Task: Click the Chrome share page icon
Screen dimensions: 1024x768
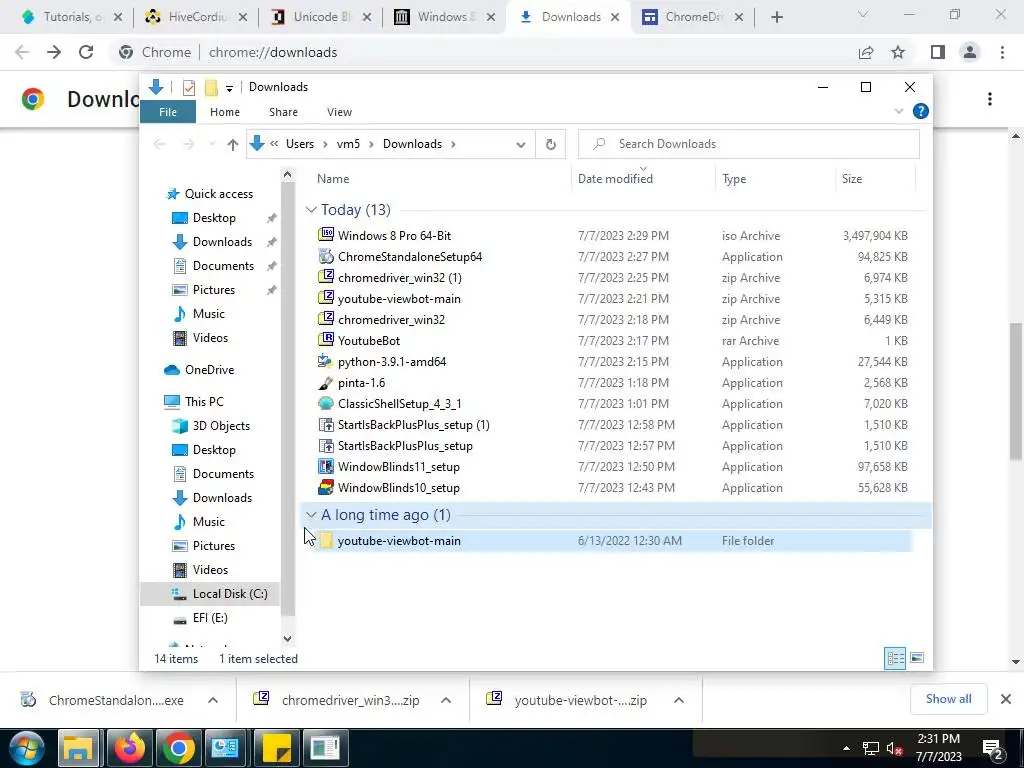Action: 866,52
